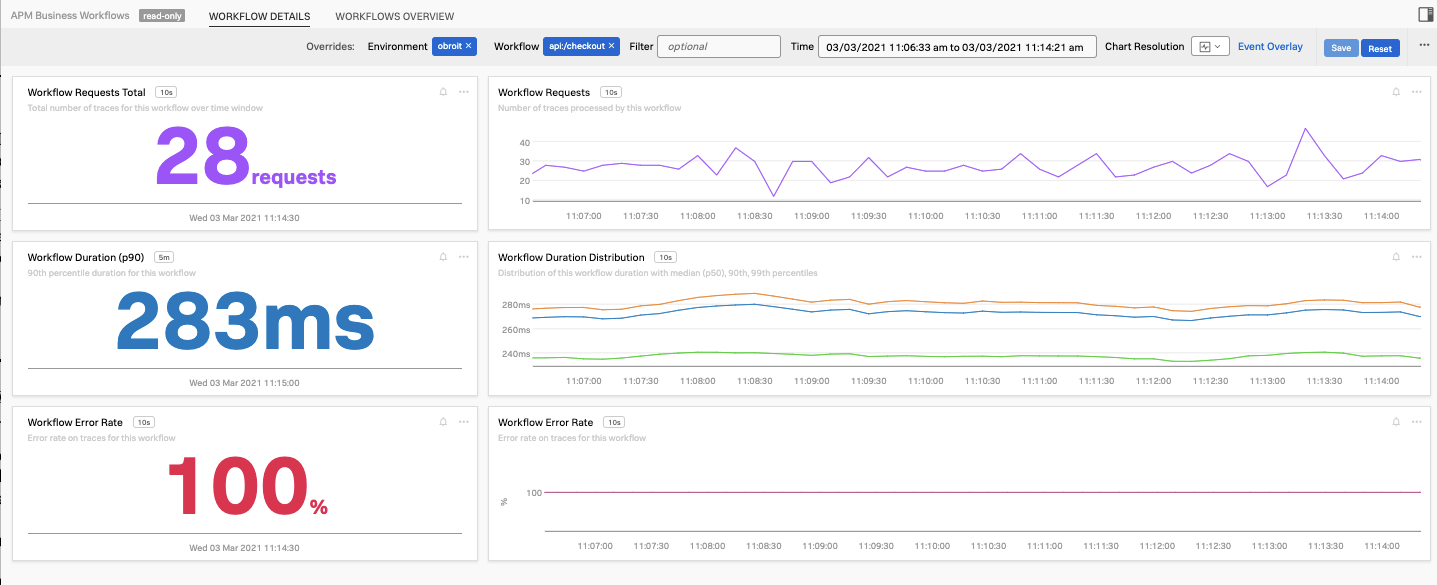Screen dimensions: 1437x585
Task: Remove the obroit environment filter tag
Action: (x=468, y=46)
